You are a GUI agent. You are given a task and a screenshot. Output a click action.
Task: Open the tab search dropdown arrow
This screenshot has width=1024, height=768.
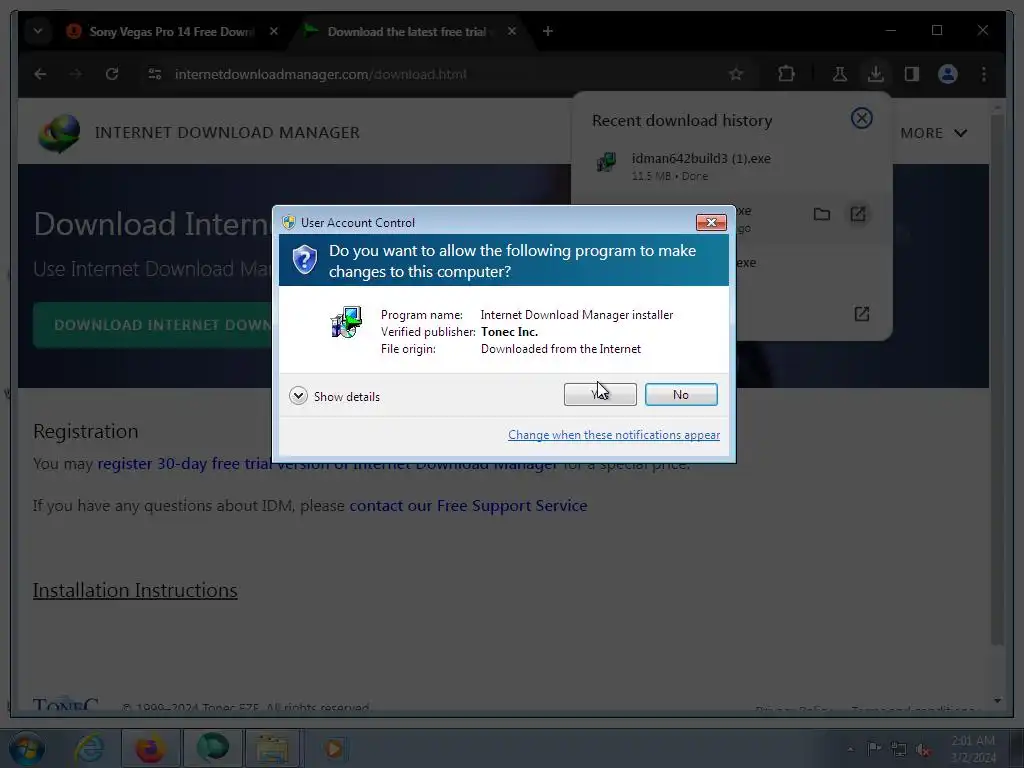38,31
